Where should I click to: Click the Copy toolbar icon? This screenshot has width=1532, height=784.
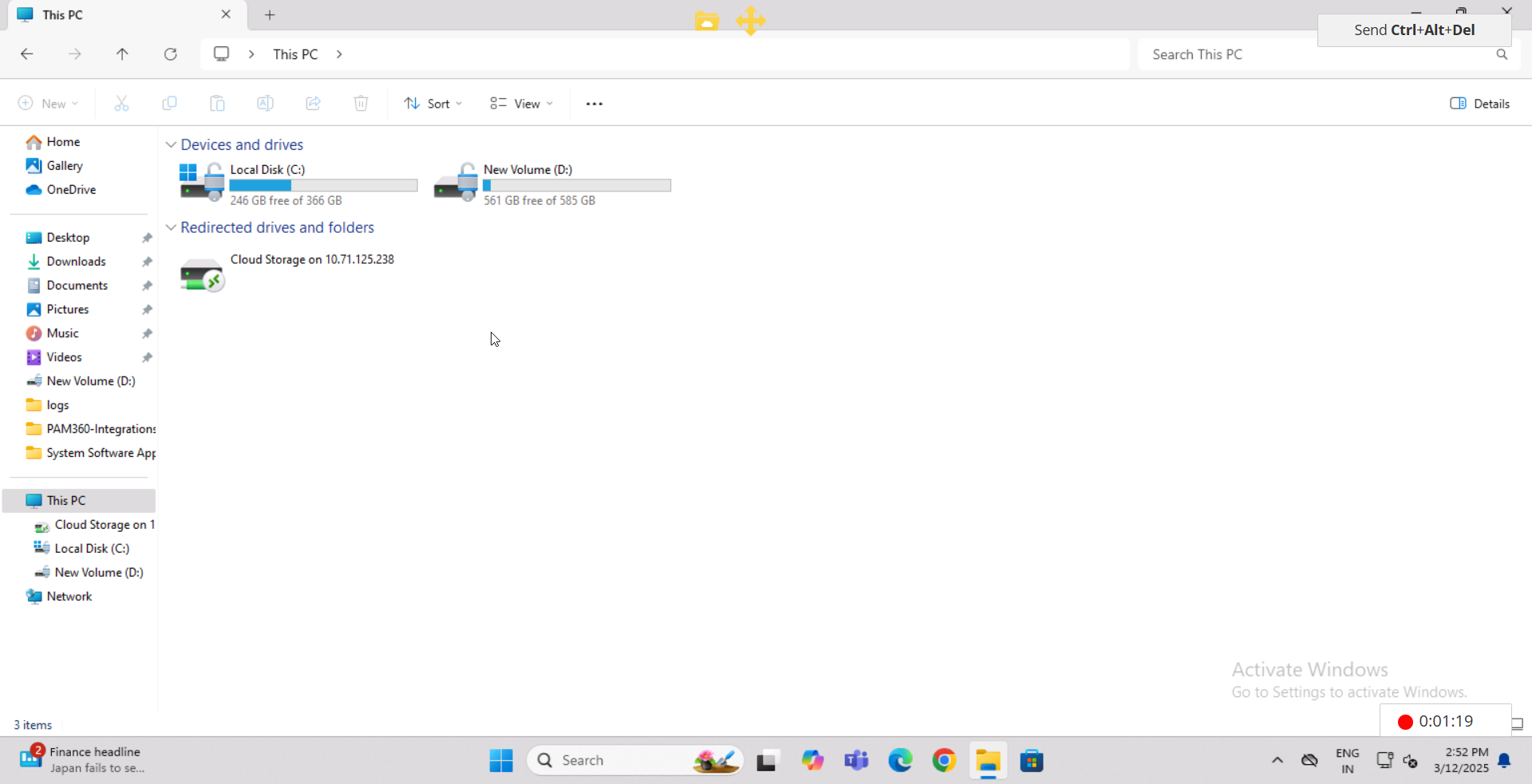tap(169, 103)
